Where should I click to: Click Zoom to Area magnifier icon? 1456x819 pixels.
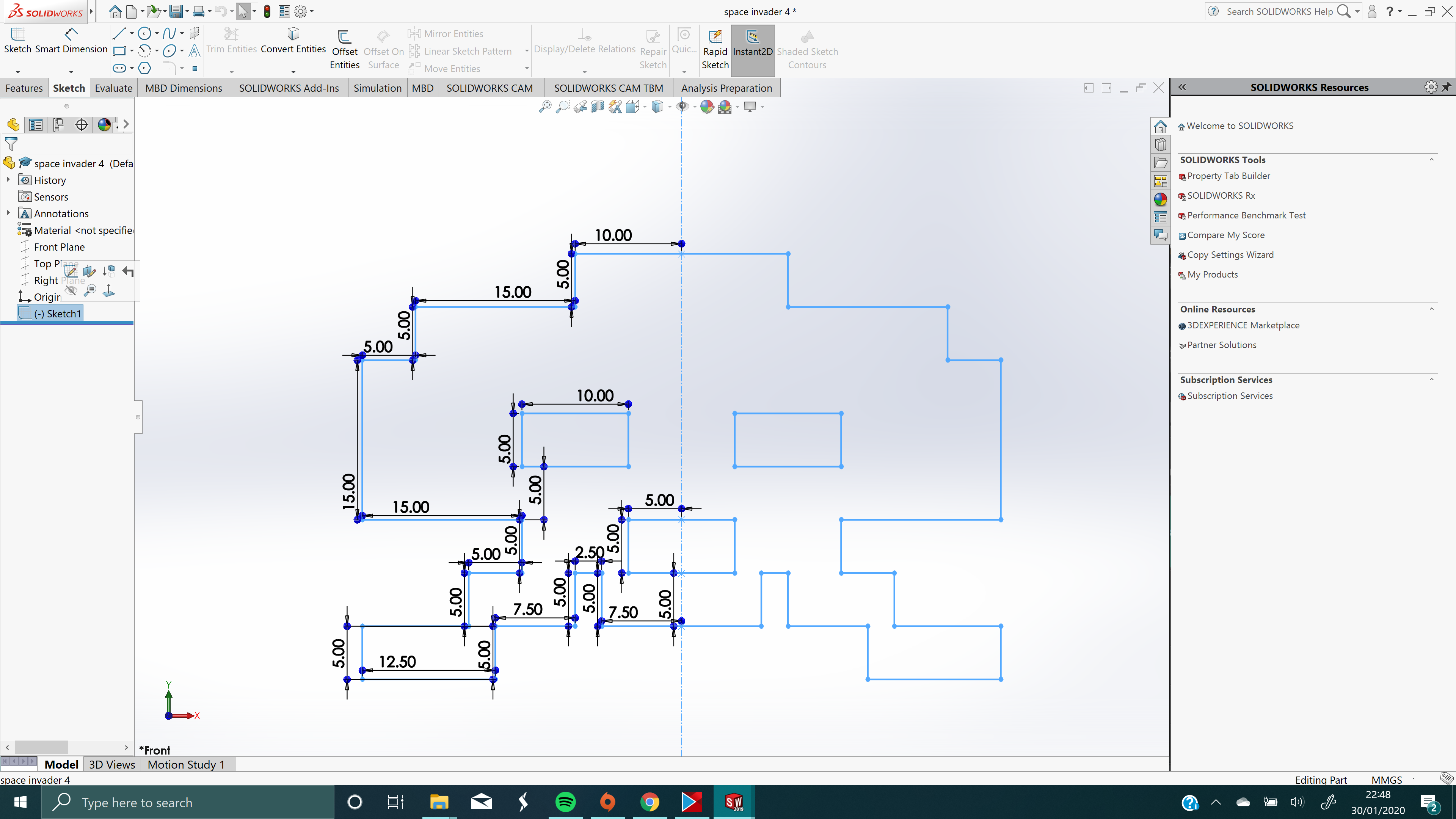click(x=562, y=107)
